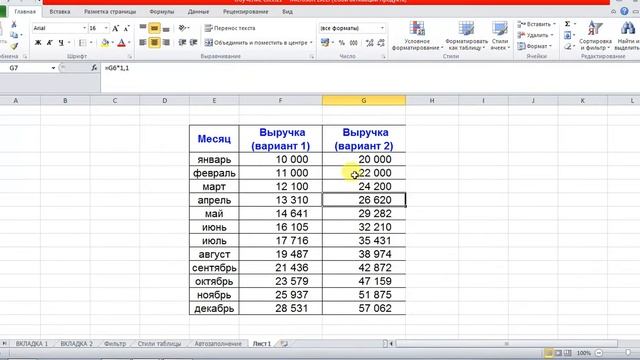Click Объединить и поместить в центре button
Viewport: 640px width, 360px height.
258,42
